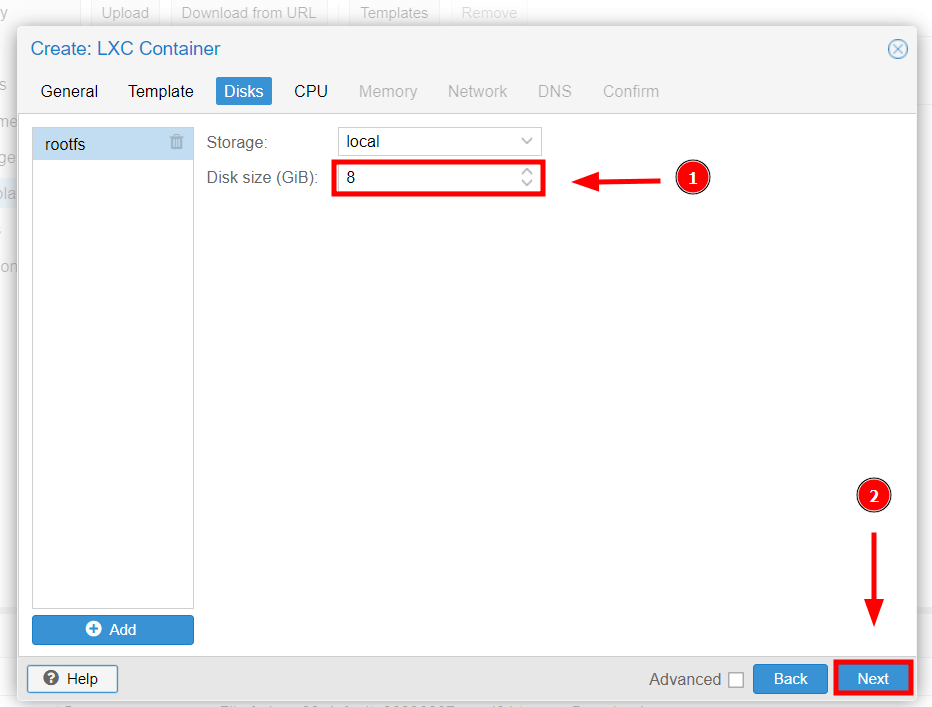Click the trash icon beside rootfs

coord(176,143)
